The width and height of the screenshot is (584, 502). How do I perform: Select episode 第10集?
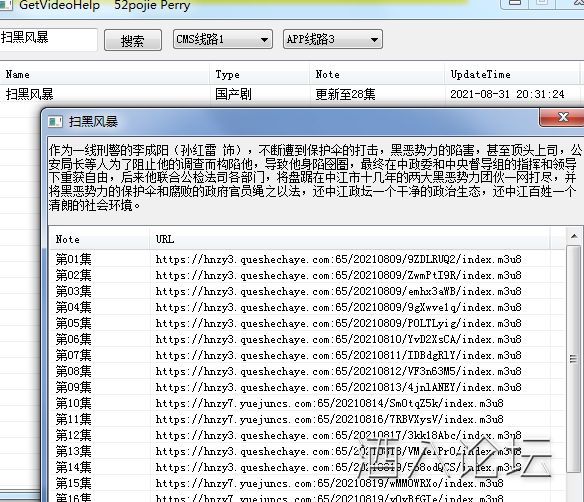click(74, 403)
